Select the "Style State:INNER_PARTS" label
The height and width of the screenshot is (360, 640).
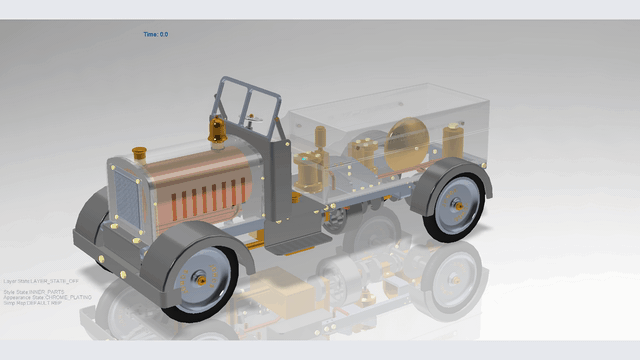pyautogui.click(x=34, y=292)
